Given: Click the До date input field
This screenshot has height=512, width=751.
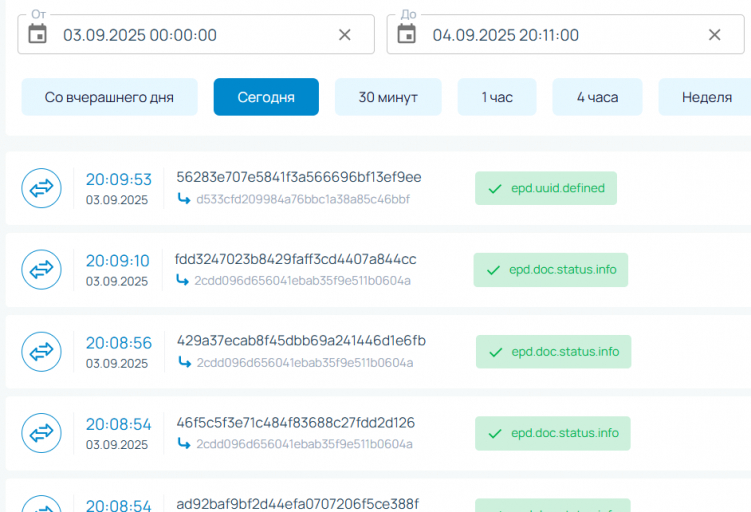Looking at the screenshot, I should point(566,34).
